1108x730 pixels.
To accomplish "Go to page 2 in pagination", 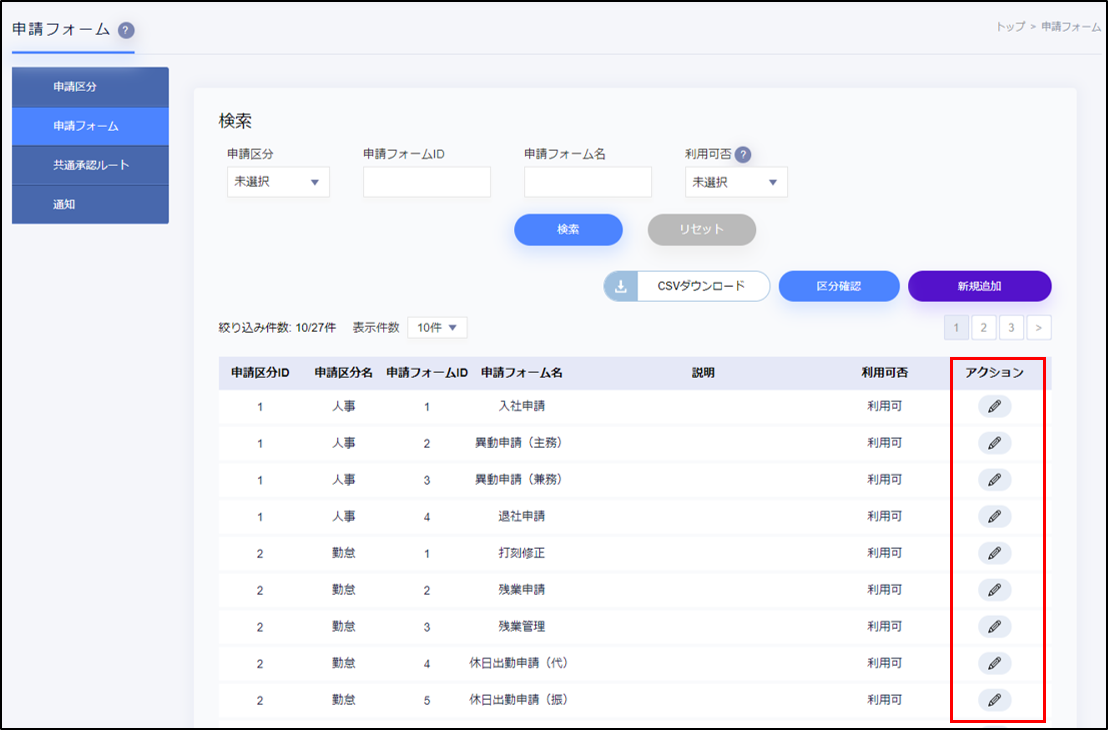I will pyautogui.click(x=983, y=328).
